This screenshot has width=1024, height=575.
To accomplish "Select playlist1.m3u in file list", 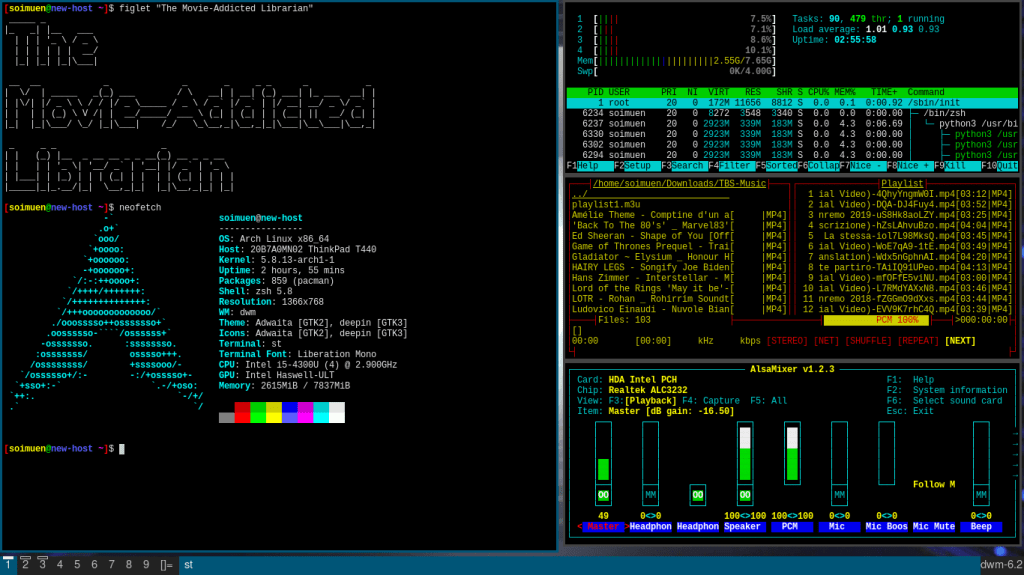I will (606, 205).
